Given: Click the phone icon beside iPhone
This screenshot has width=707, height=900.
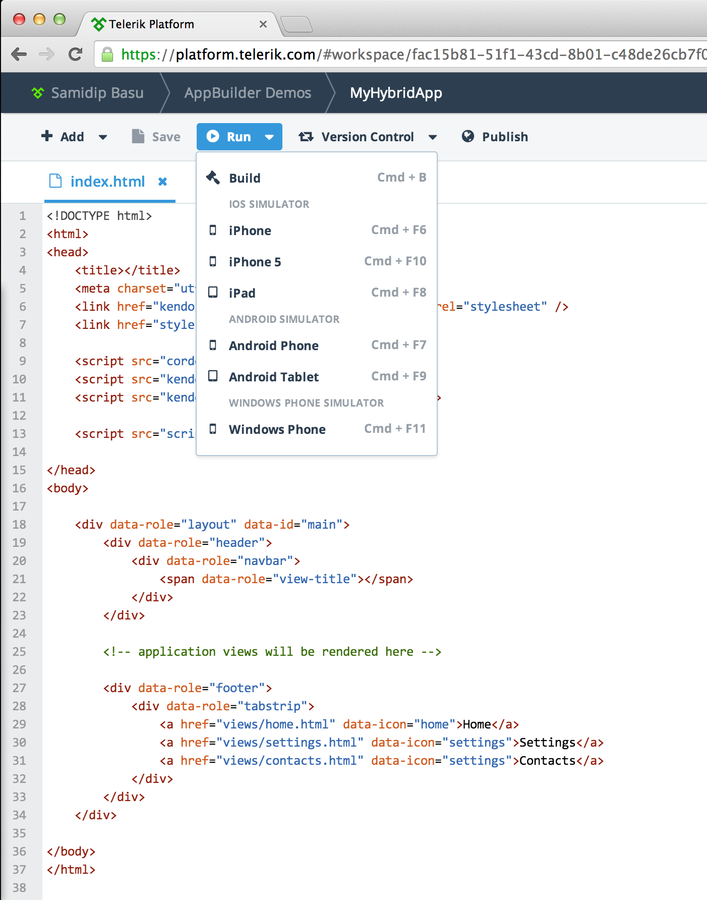Looking at the screenshot, I should (213, 230).
